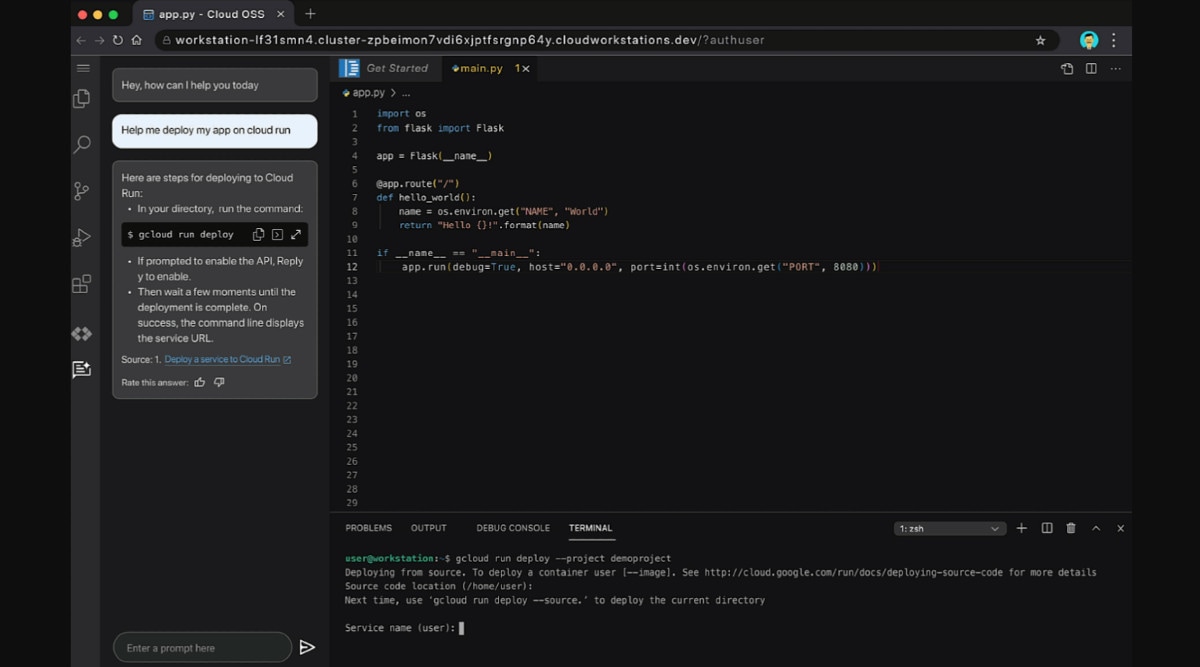Copy the gcloud run deploy command snippet

(257, 233)
